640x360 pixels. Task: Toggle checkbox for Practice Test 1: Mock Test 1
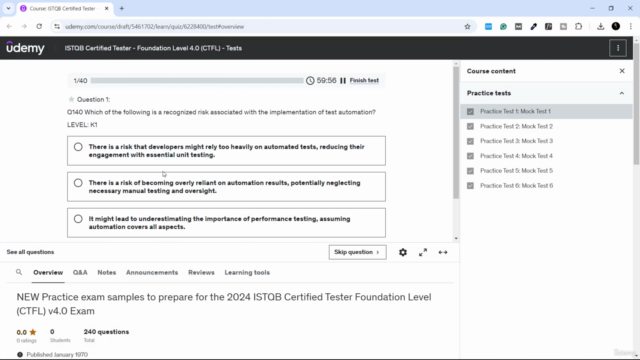470,111
